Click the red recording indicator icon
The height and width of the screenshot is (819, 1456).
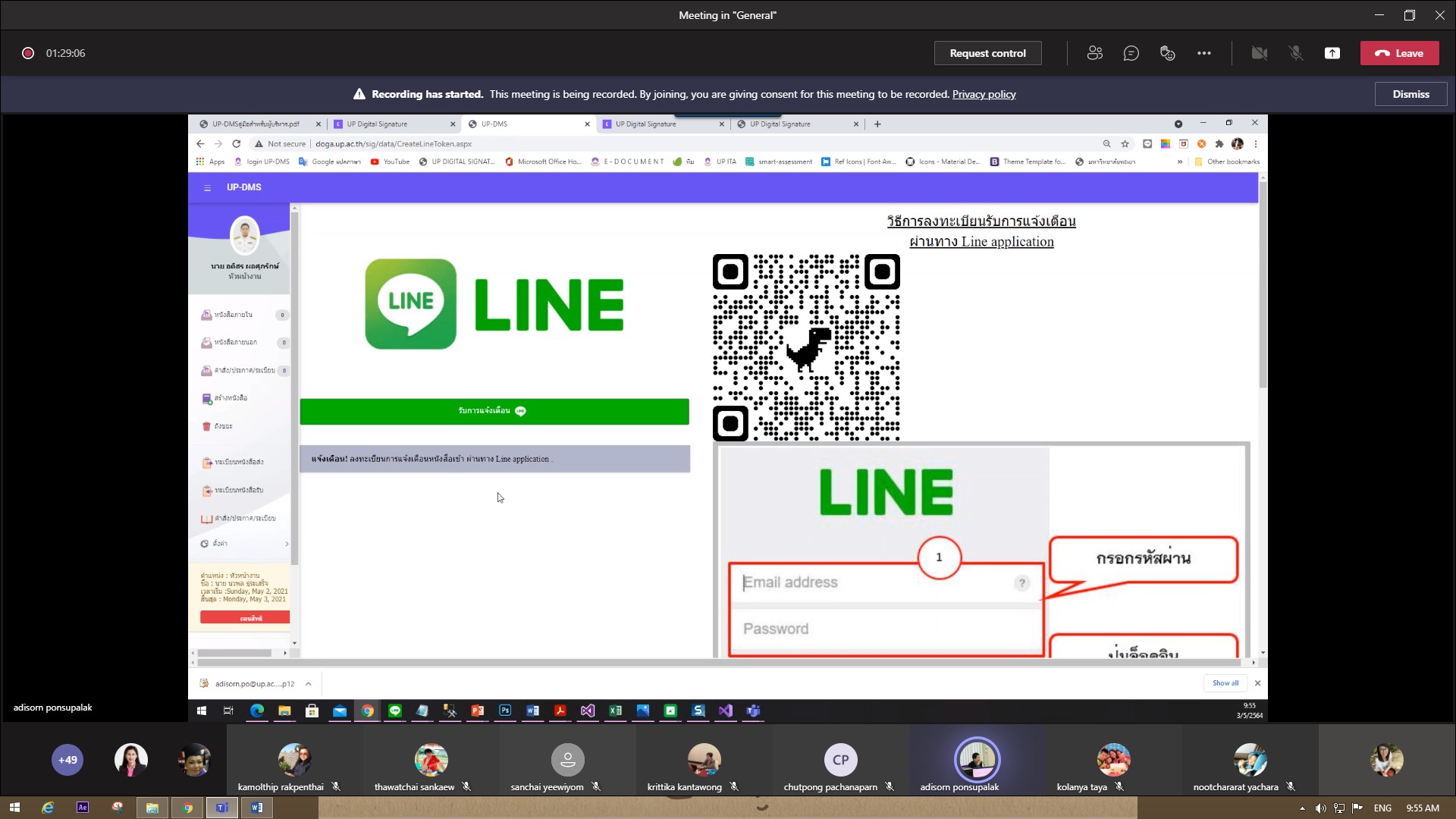tap(28, 53)
